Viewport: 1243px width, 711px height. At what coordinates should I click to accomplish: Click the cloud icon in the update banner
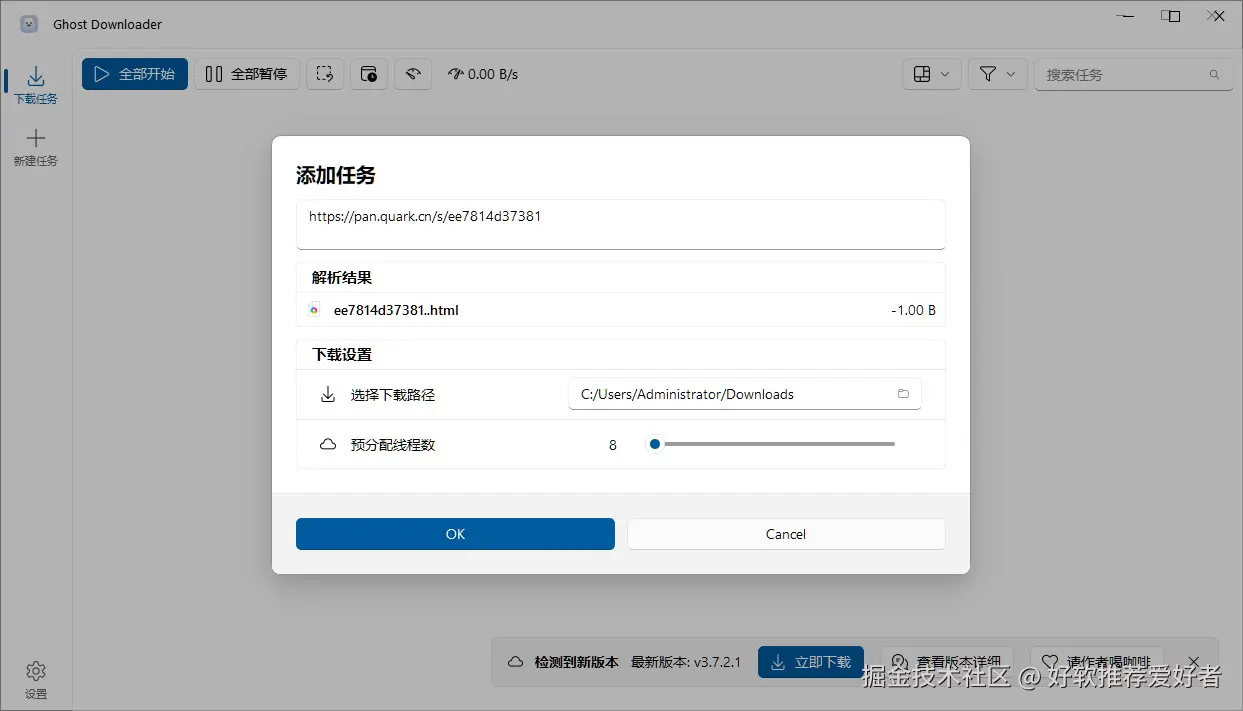pos(516,662)
